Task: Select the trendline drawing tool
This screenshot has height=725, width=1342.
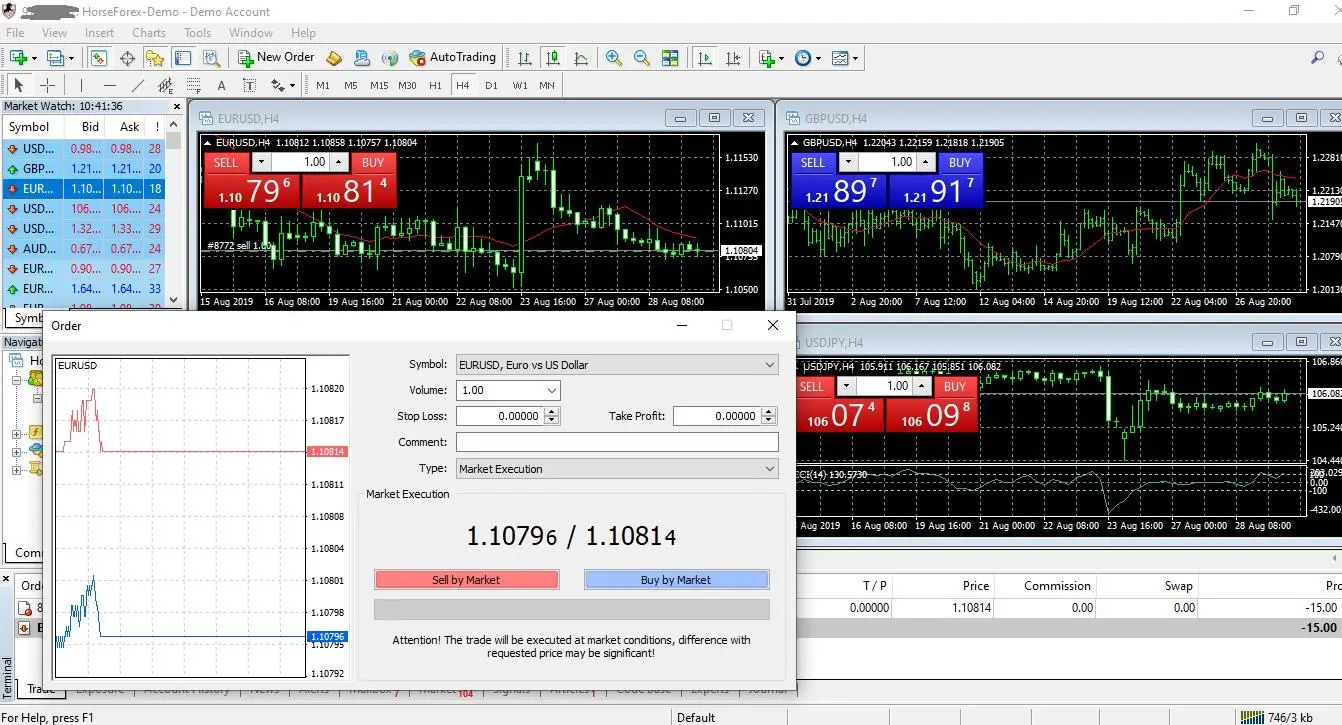Action: pos(137,85)
